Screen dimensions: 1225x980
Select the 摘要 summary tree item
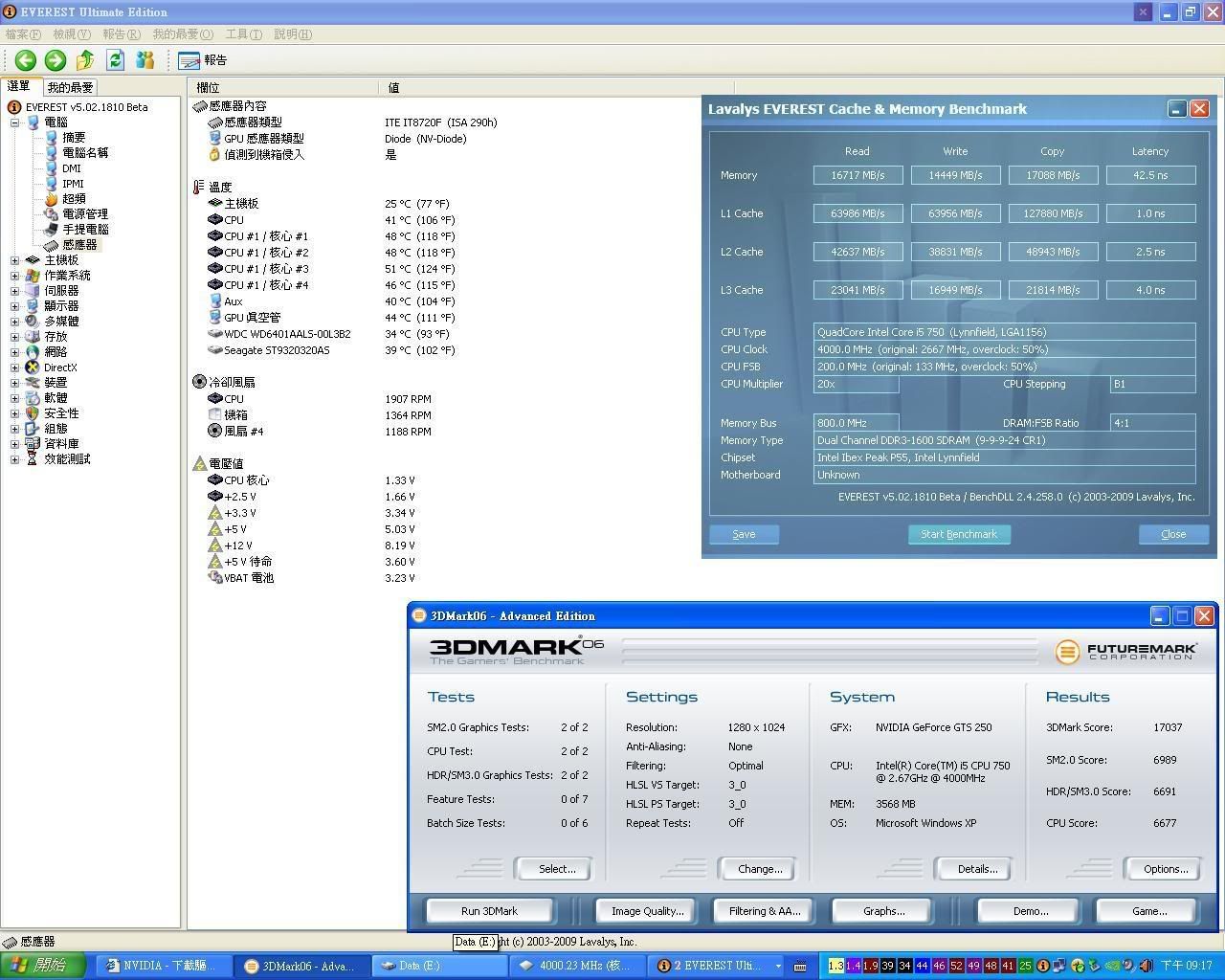point(74,138)
